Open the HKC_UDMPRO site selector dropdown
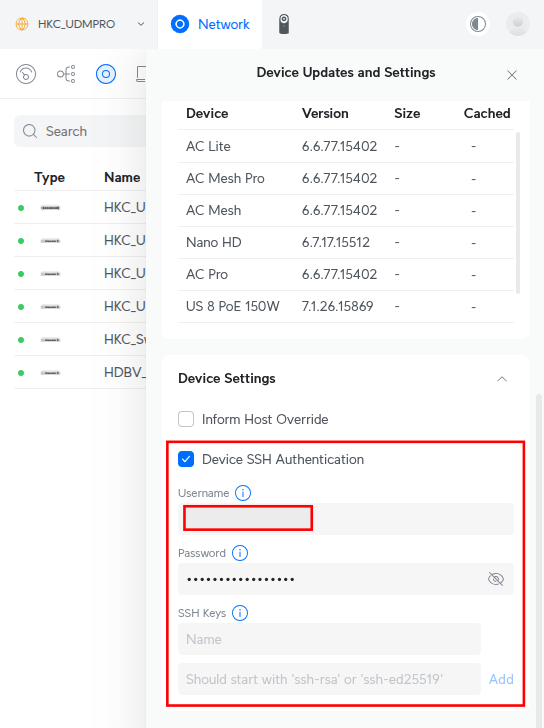Screen dimensions: 544x728 80,24
